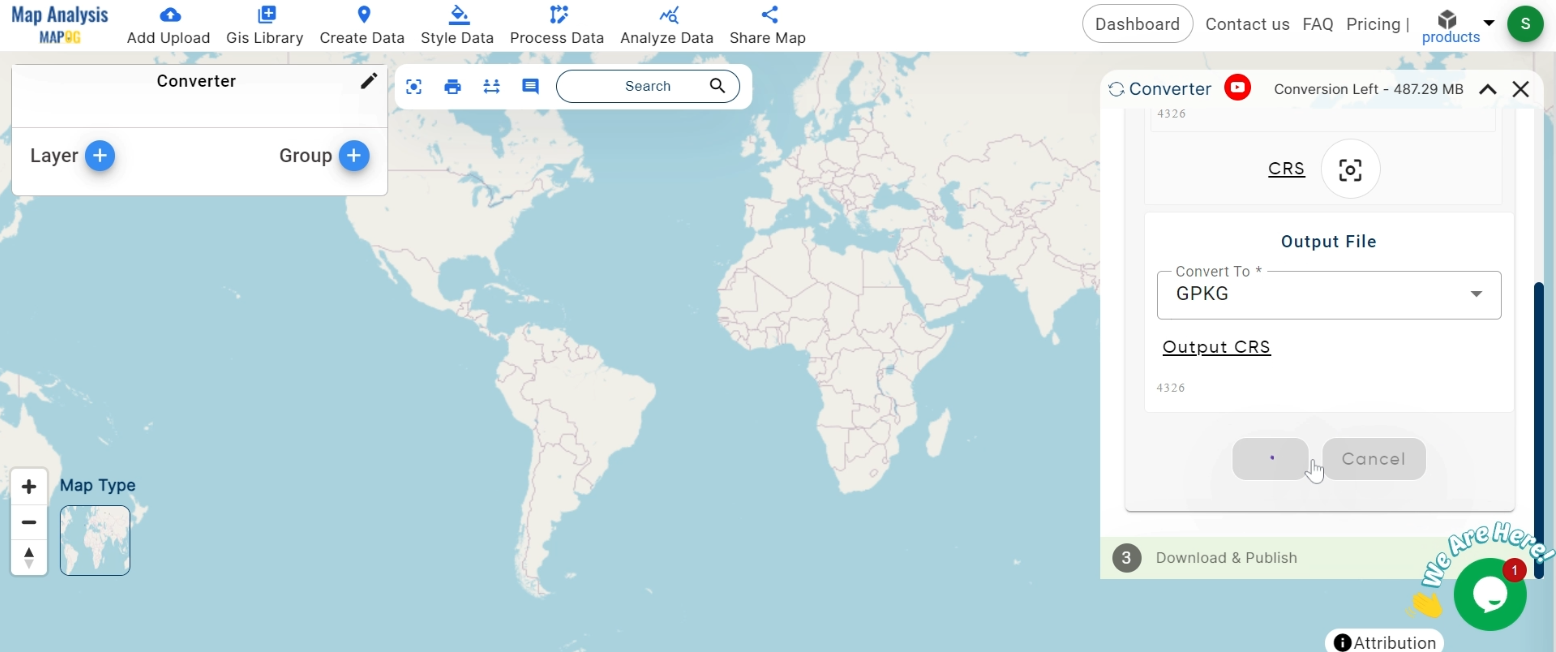Click the CRS picker scanner icon

[x=1350, y=169]
